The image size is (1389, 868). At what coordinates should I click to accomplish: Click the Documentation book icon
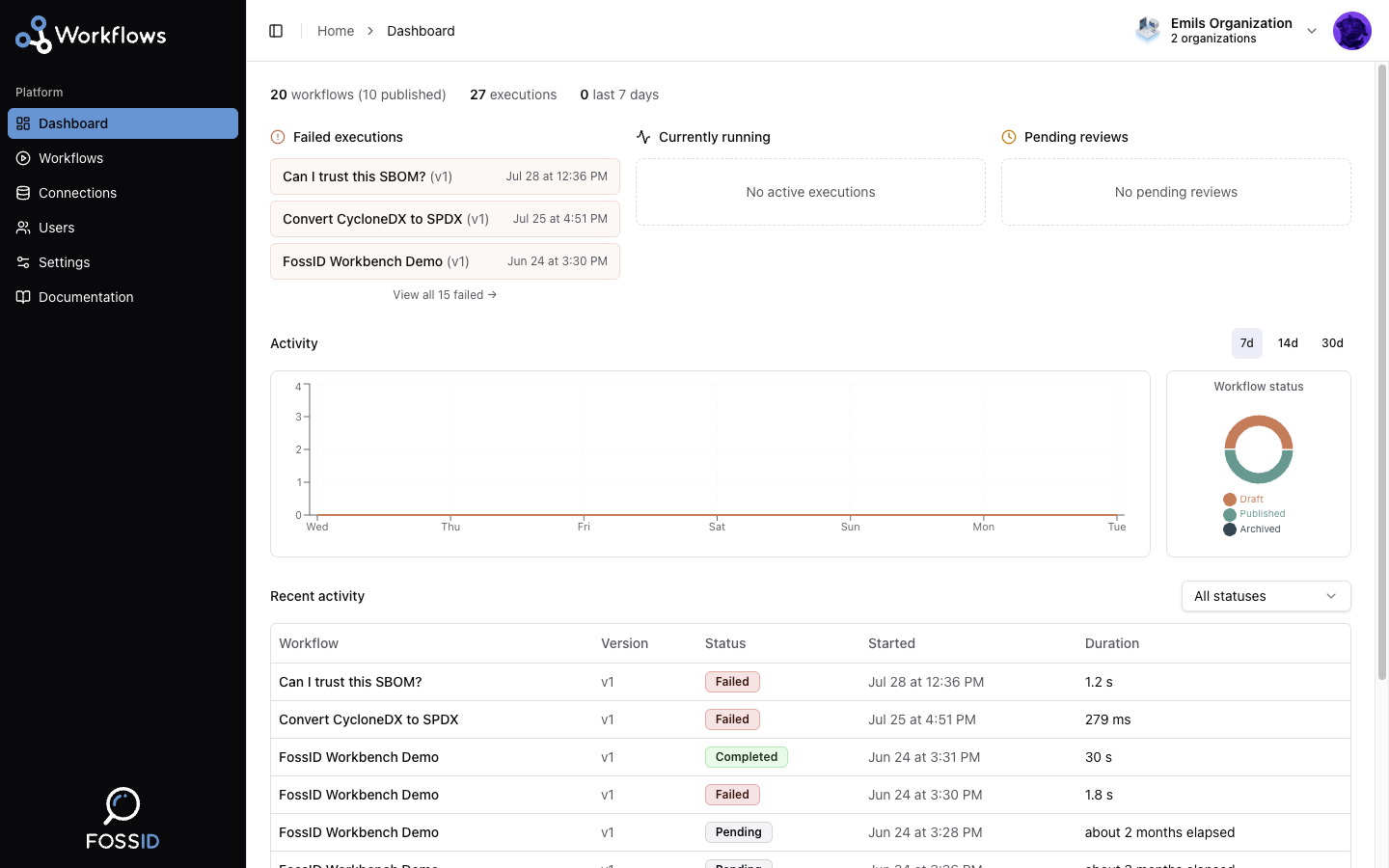click(23, 297)
